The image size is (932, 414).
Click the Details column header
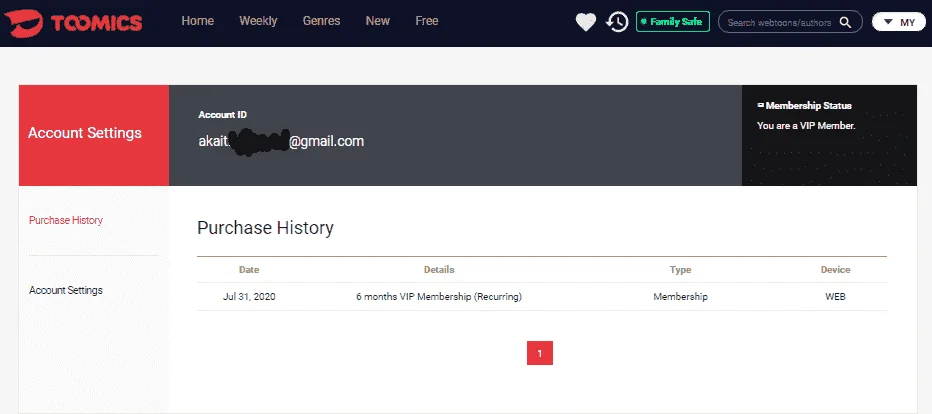439,270
